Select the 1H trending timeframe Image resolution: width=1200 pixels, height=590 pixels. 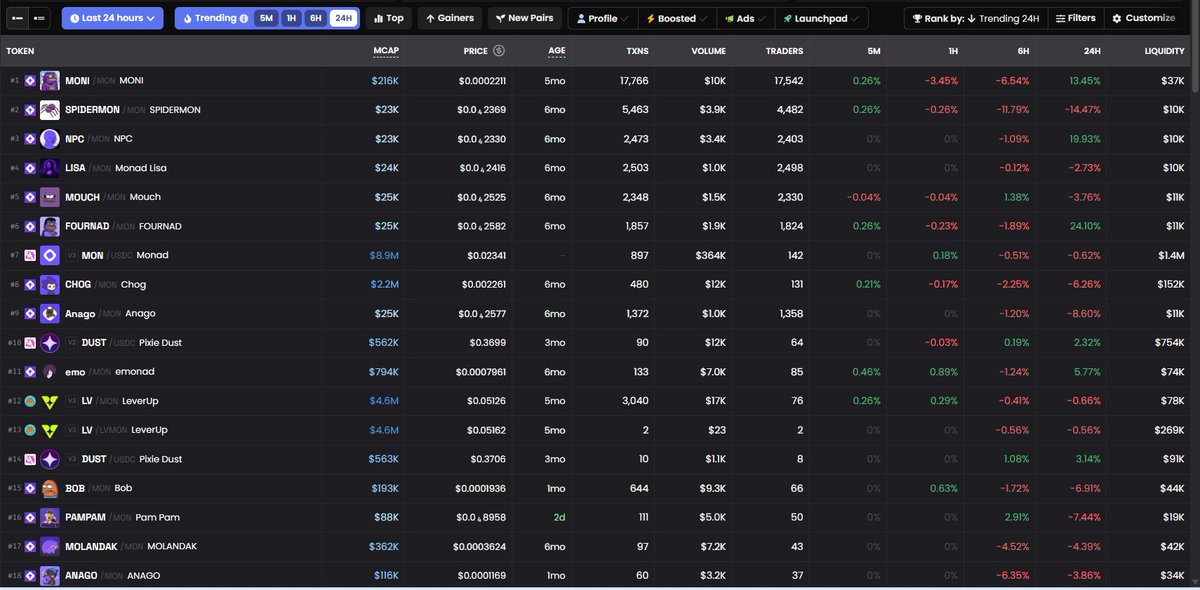tap(291, 18)
